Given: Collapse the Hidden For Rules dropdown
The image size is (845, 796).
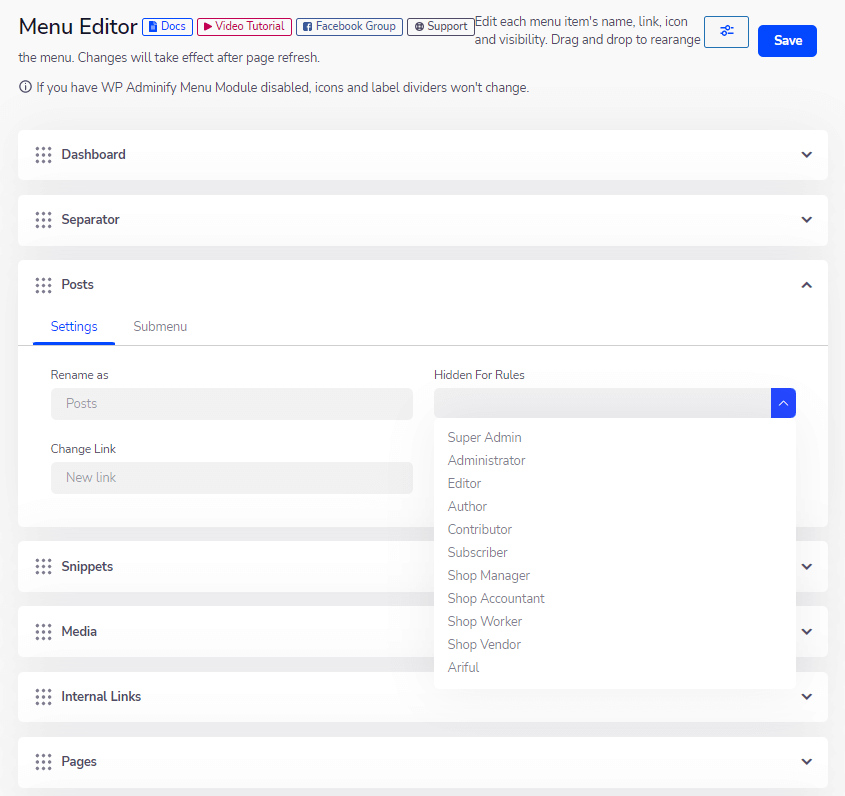Looking at the screenshot, I should pyautogui.click(x=783, y=402).
